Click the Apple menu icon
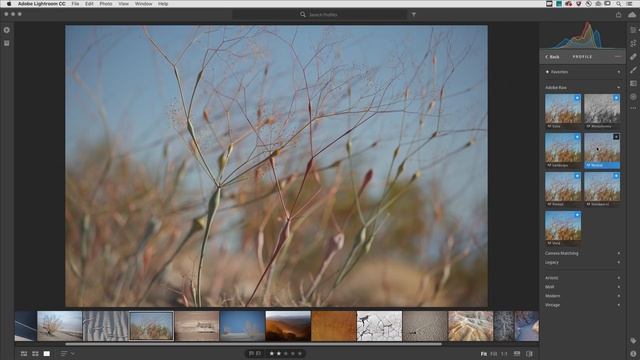Viewport: 640px width, 360px height. point(9,4)
